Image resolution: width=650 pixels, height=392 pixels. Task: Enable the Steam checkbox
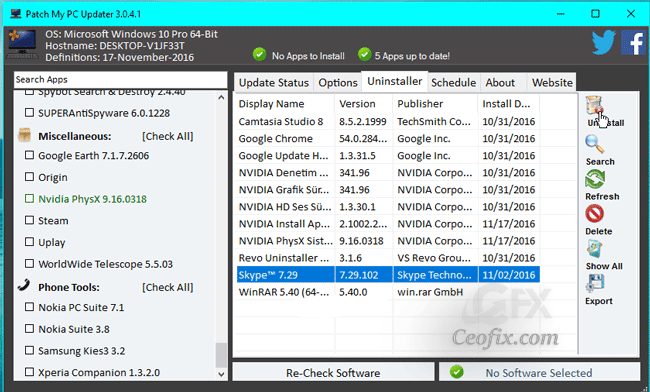coord(29,220)
